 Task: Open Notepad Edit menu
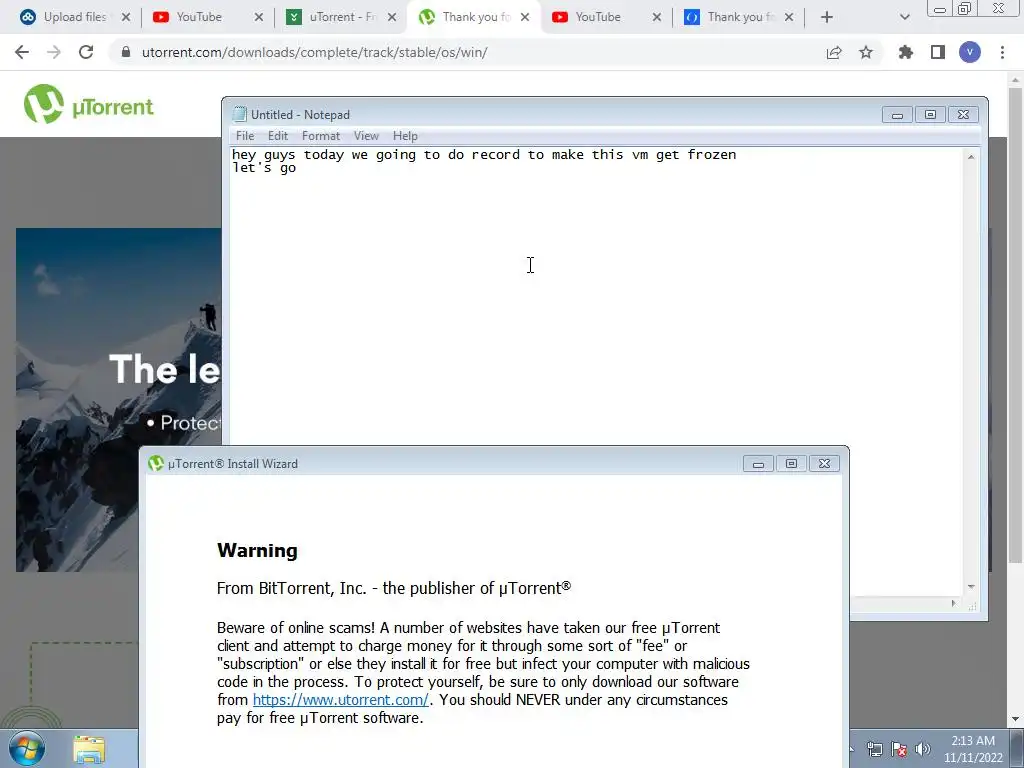(x=278, y=136)
